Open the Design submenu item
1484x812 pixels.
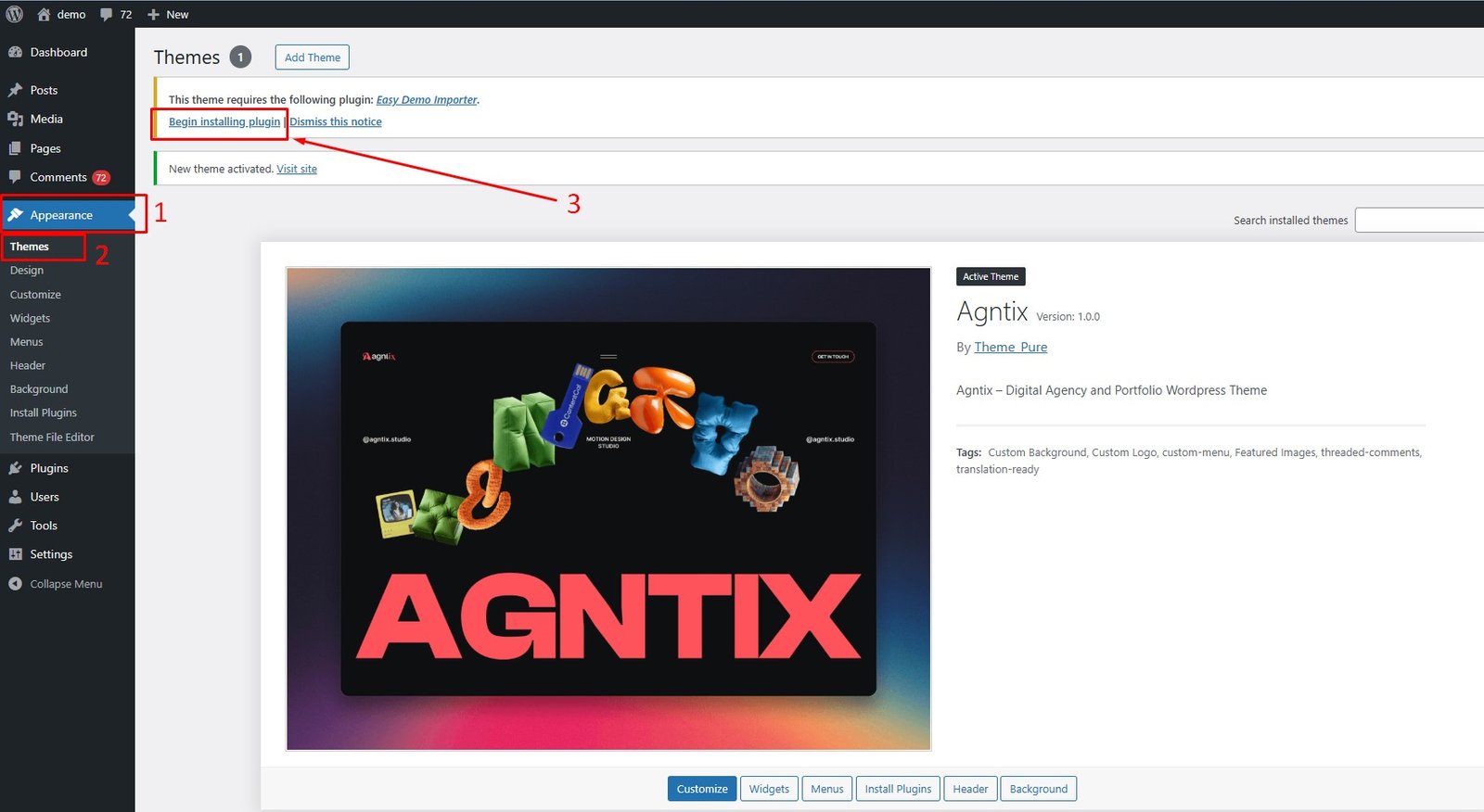coord(27,271)
